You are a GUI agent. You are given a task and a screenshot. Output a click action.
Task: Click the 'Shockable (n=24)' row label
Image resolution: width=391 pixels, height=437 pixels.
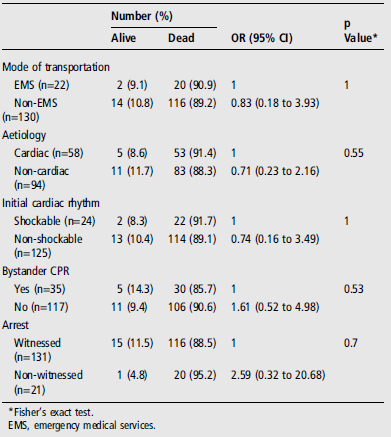[x=55, y=221]
